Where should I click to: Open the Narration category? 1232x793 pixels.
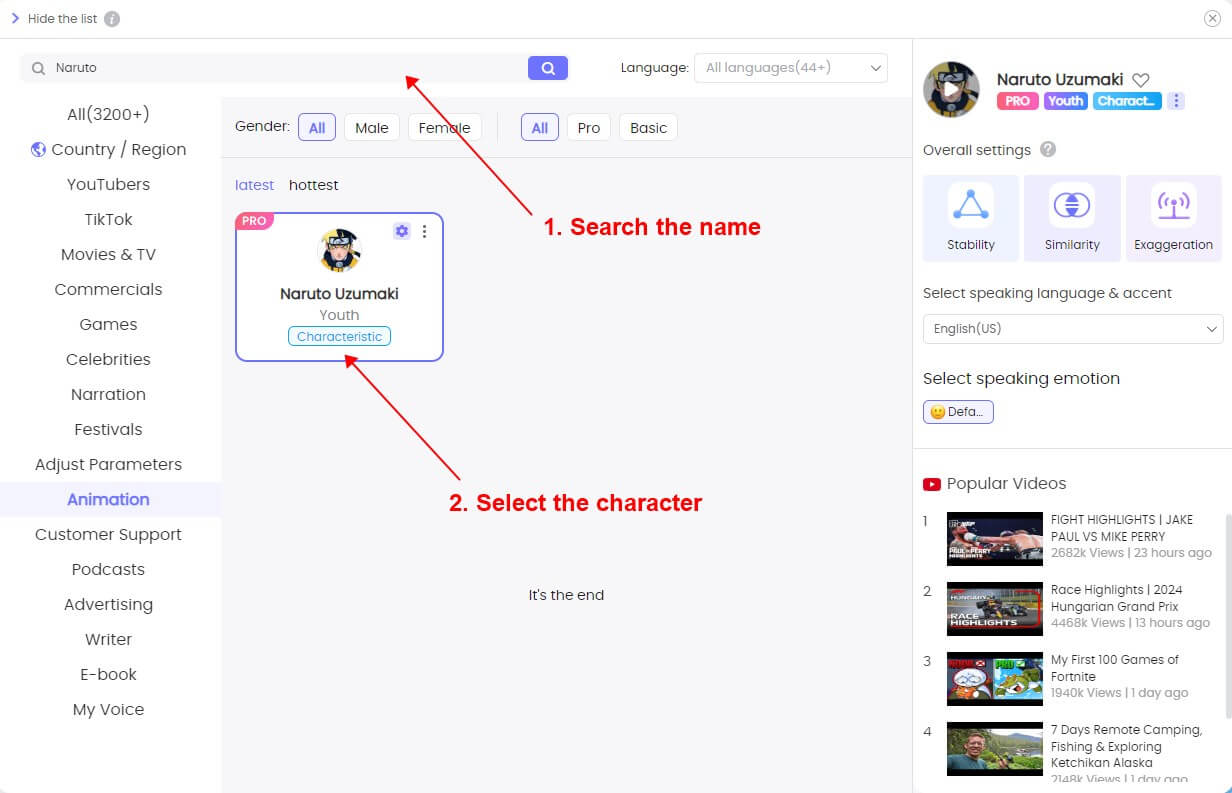click(108, 394)
